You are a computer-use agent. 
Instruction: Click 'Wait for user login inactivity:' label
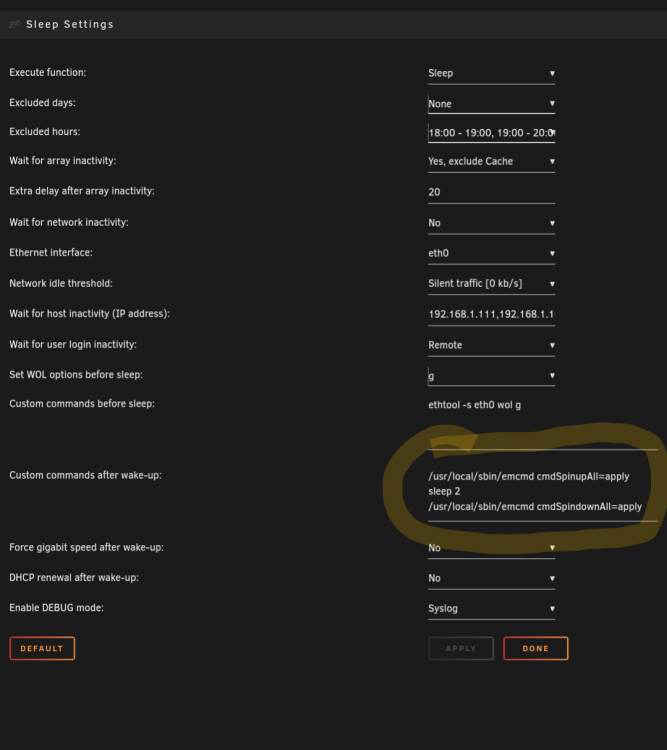73,345
